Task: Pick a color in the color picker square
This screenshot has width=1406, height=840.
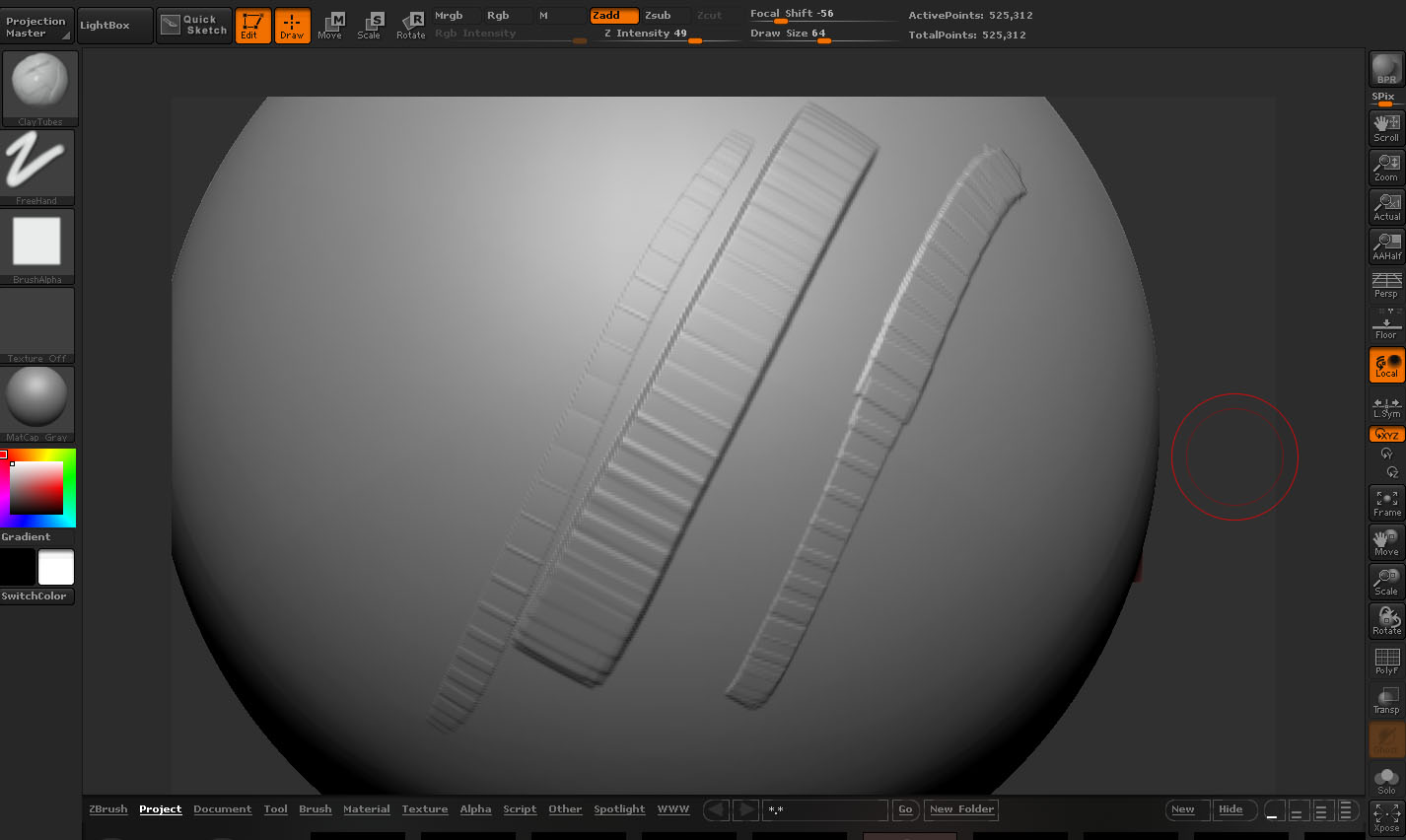Action: 36,488
